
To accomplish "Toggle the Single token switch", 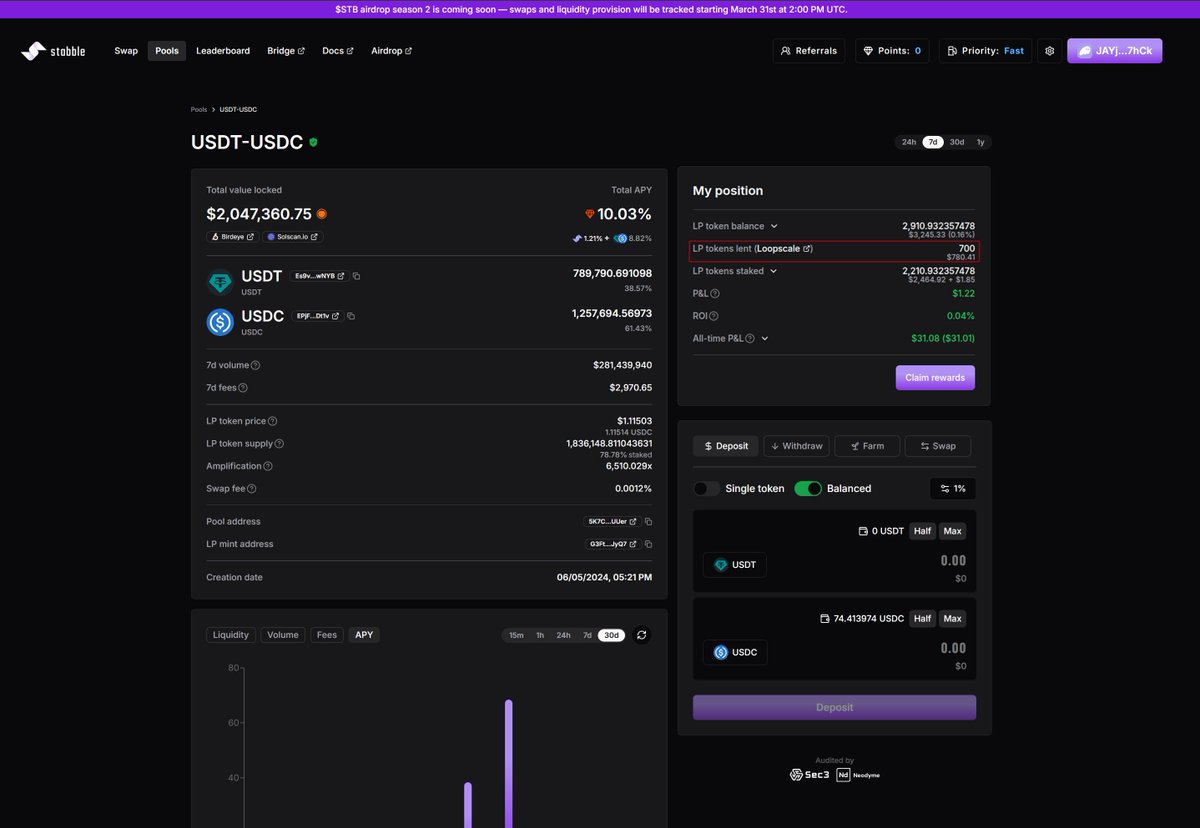I will click(707, 488).
